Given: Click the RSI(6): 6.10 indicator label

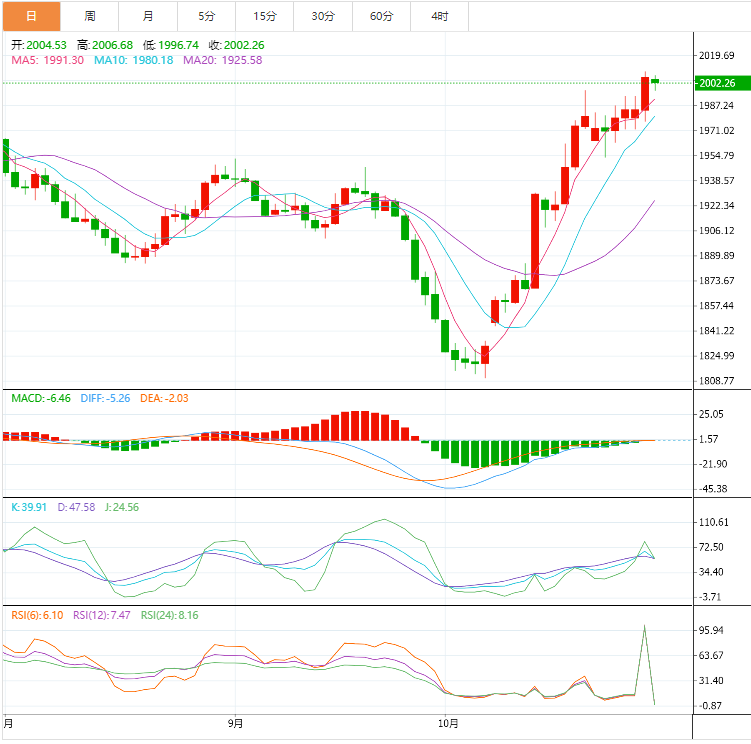Looking at the screenshot, I should click(36, 615).
